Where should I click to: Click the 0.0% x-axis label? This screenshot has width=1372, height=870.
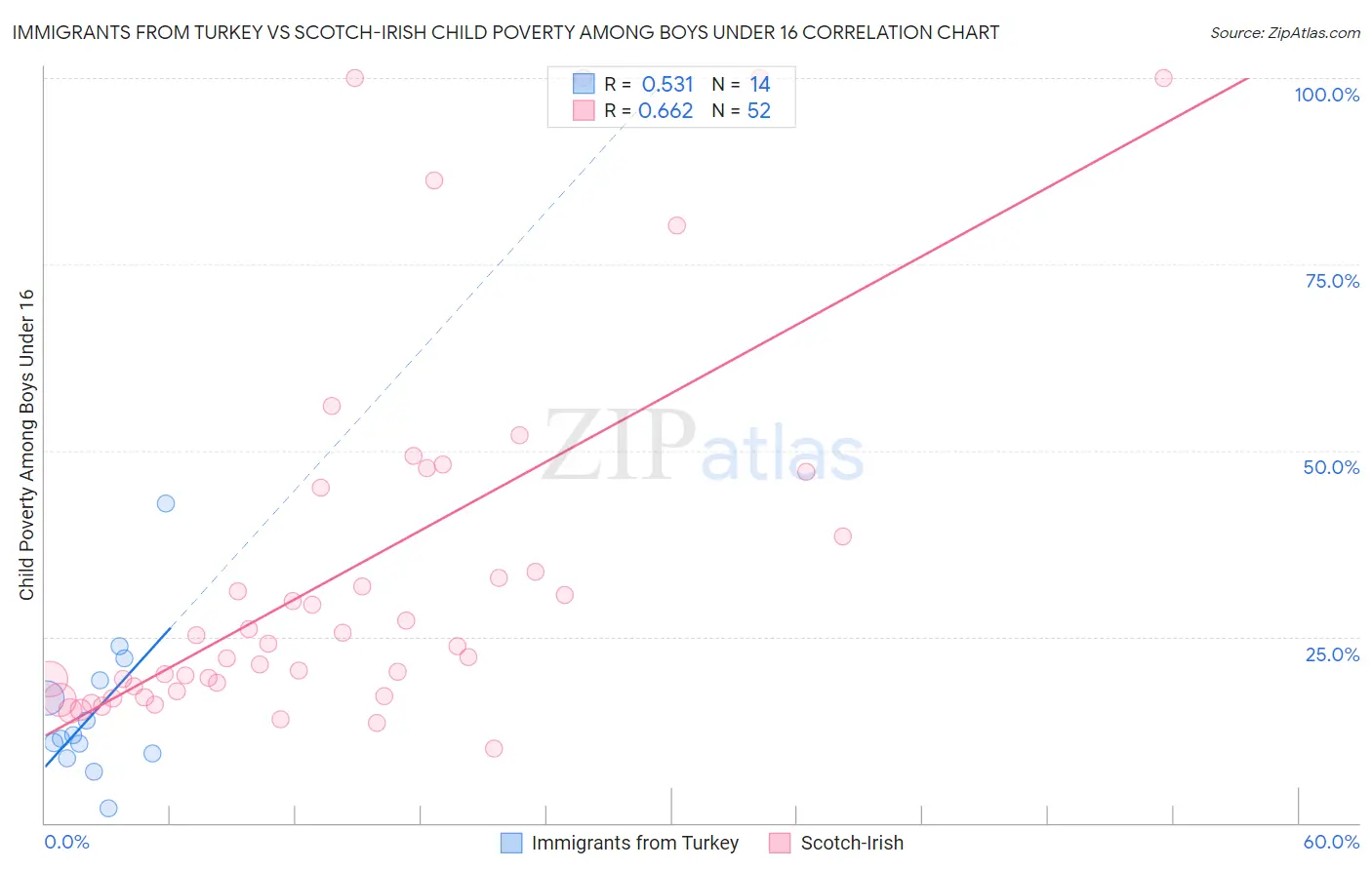[66, 842]
